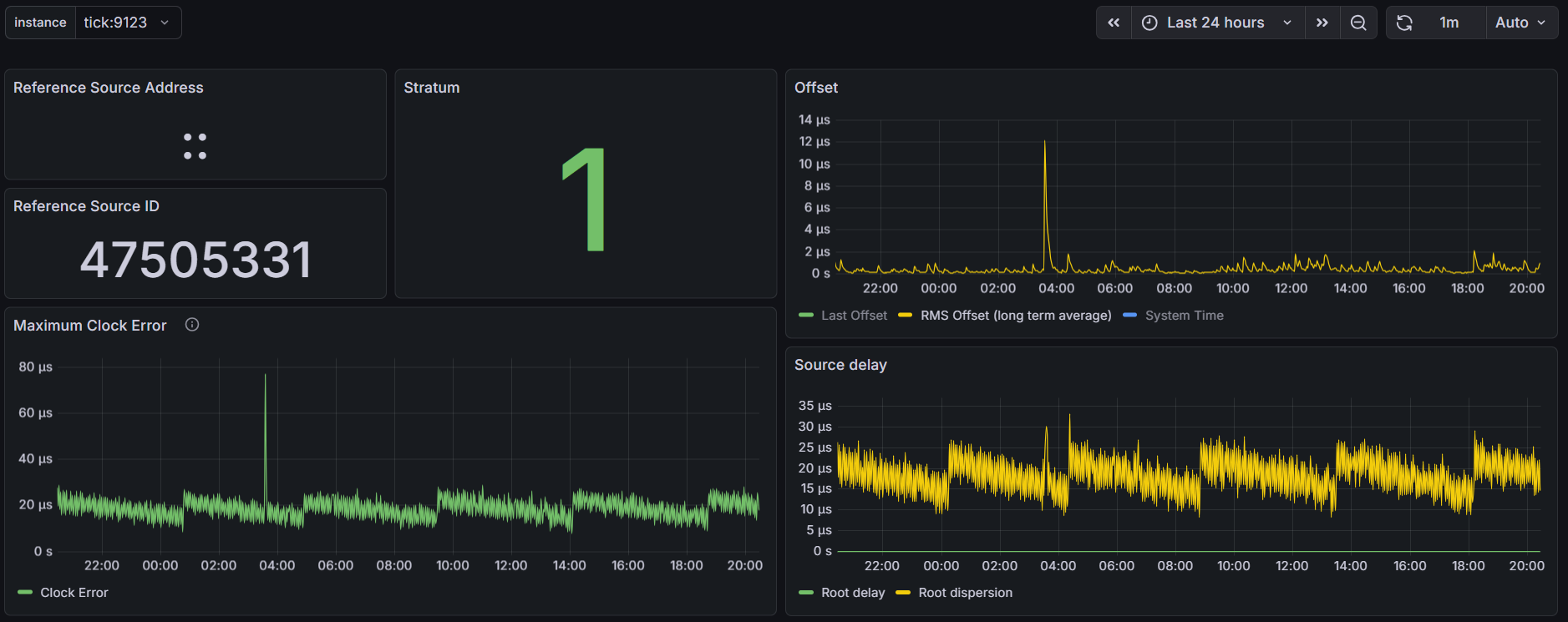Viewport: 1568px width, 622px height.
Task: Click the 35 µs axis label in Source delay
Action: click(x=814, y=406)
